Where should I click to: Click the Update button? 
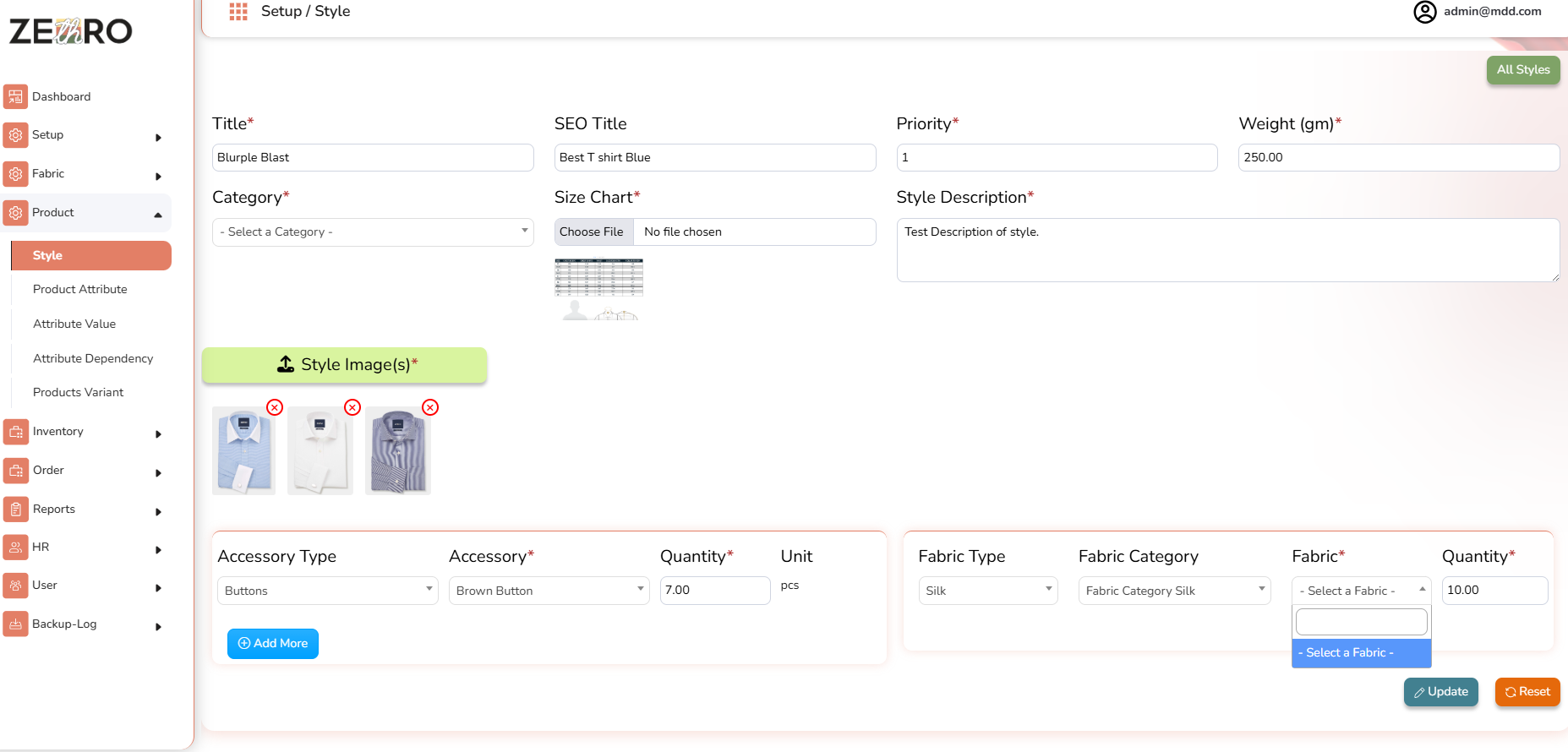[x=1440, y=692]
